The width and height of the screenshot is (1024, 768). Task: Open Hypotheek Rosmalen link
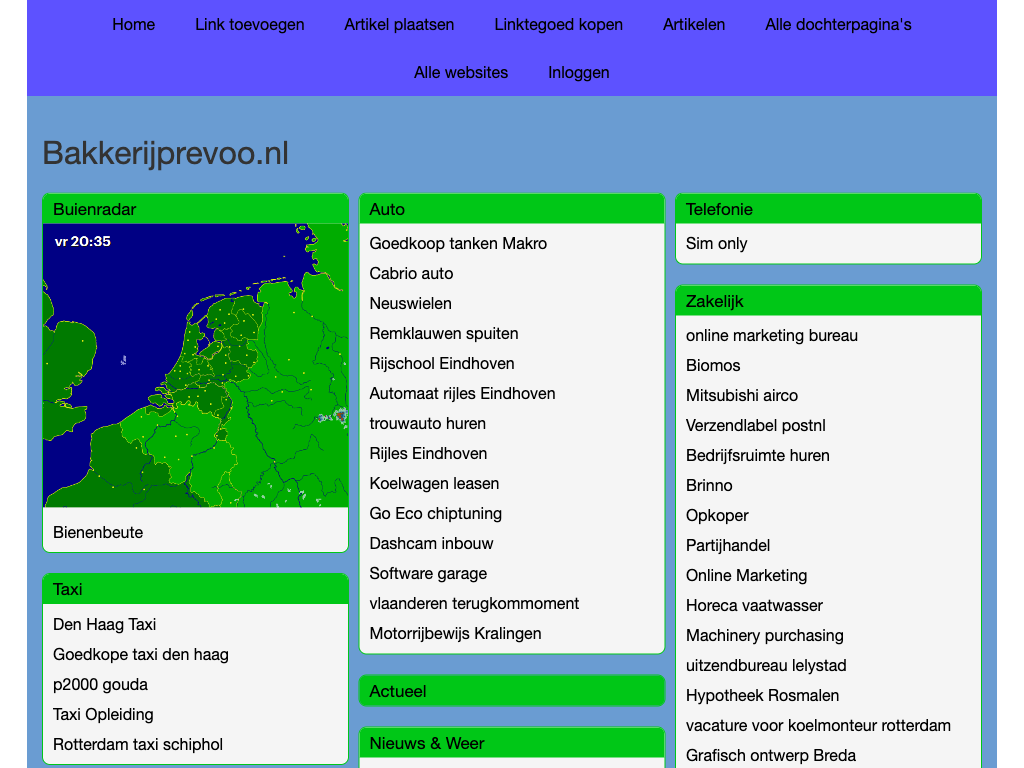click(x=762, y=695)
